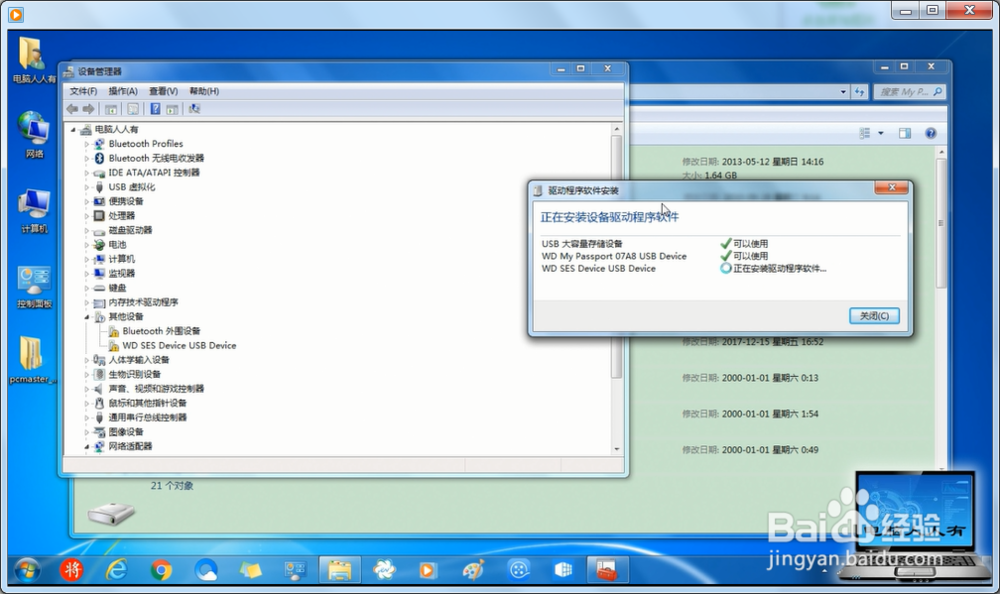Click the 搜索 My P... search field
The image size is (1000, 594).
click(x=908, y=92)
